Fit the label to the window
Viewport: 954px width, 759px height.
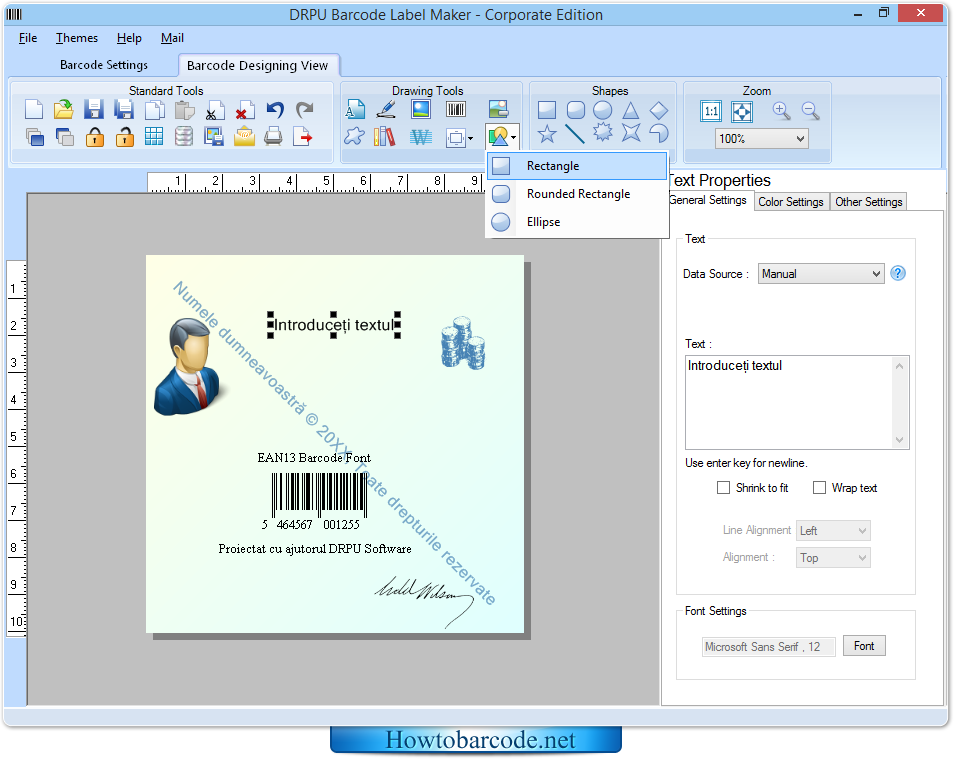(x=742, y=111)
